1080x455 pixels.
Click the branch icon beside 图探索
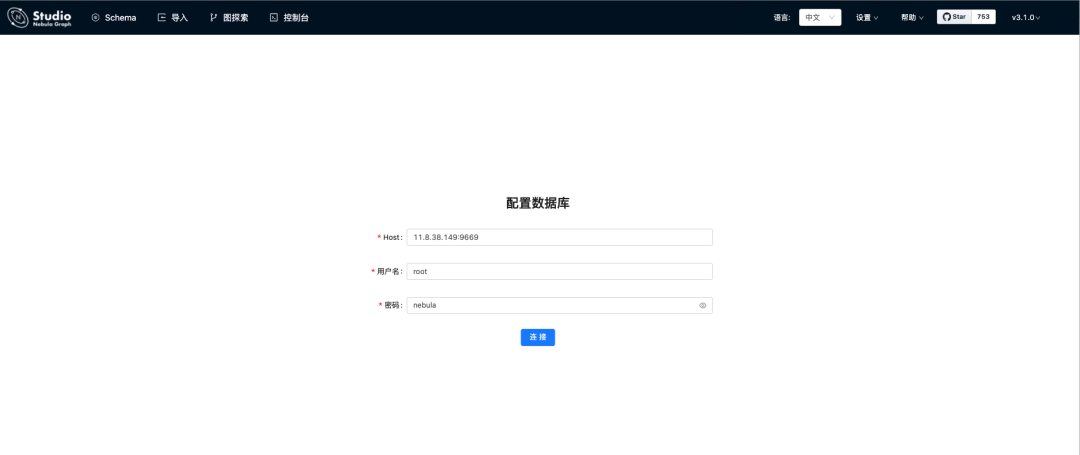tap(213, 18)
